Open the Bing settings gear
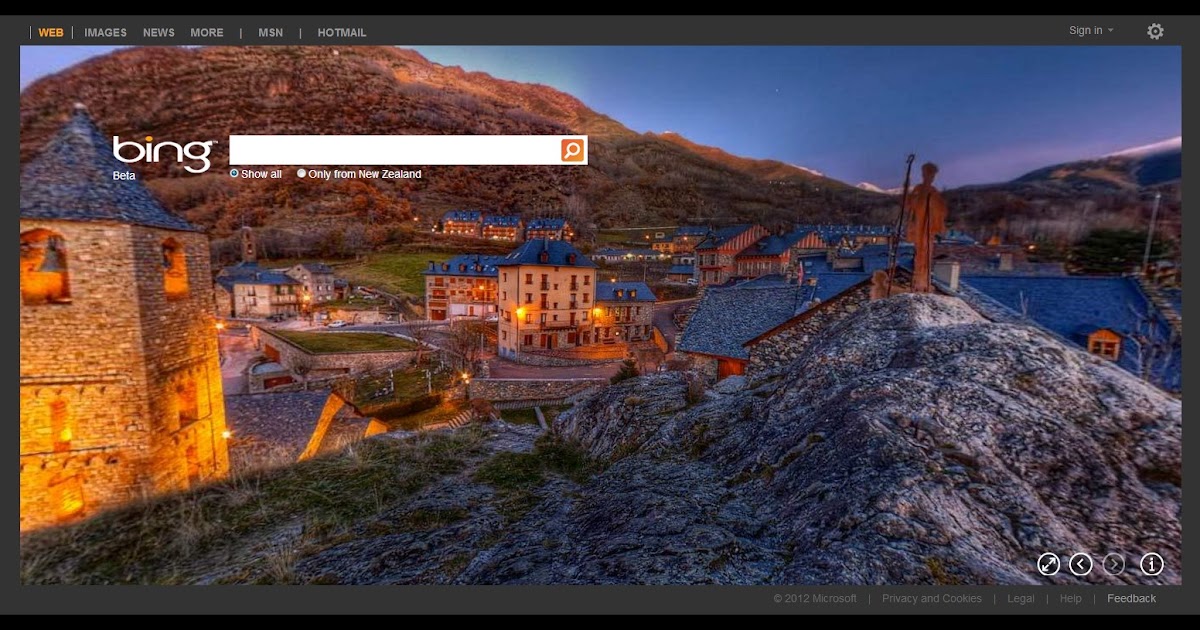1200x630 pixels. click(x=1155, y=32)
